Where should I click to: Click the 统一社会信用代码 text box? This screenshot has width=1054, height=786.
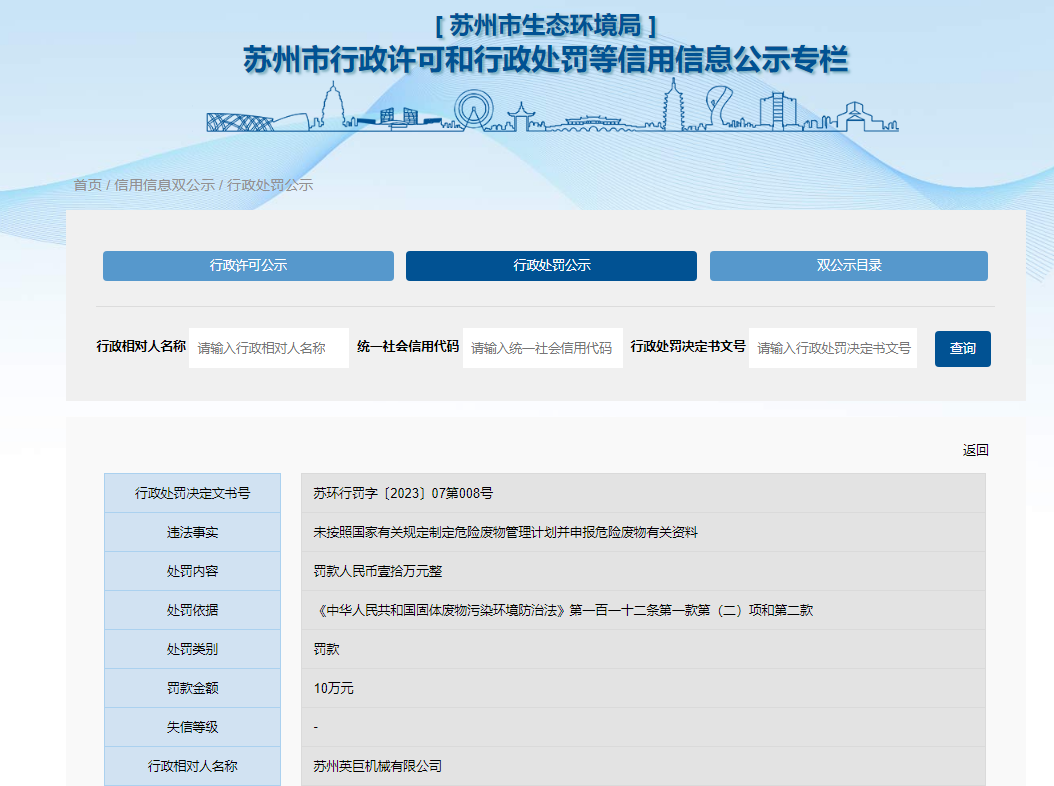(x=542, y=348)
